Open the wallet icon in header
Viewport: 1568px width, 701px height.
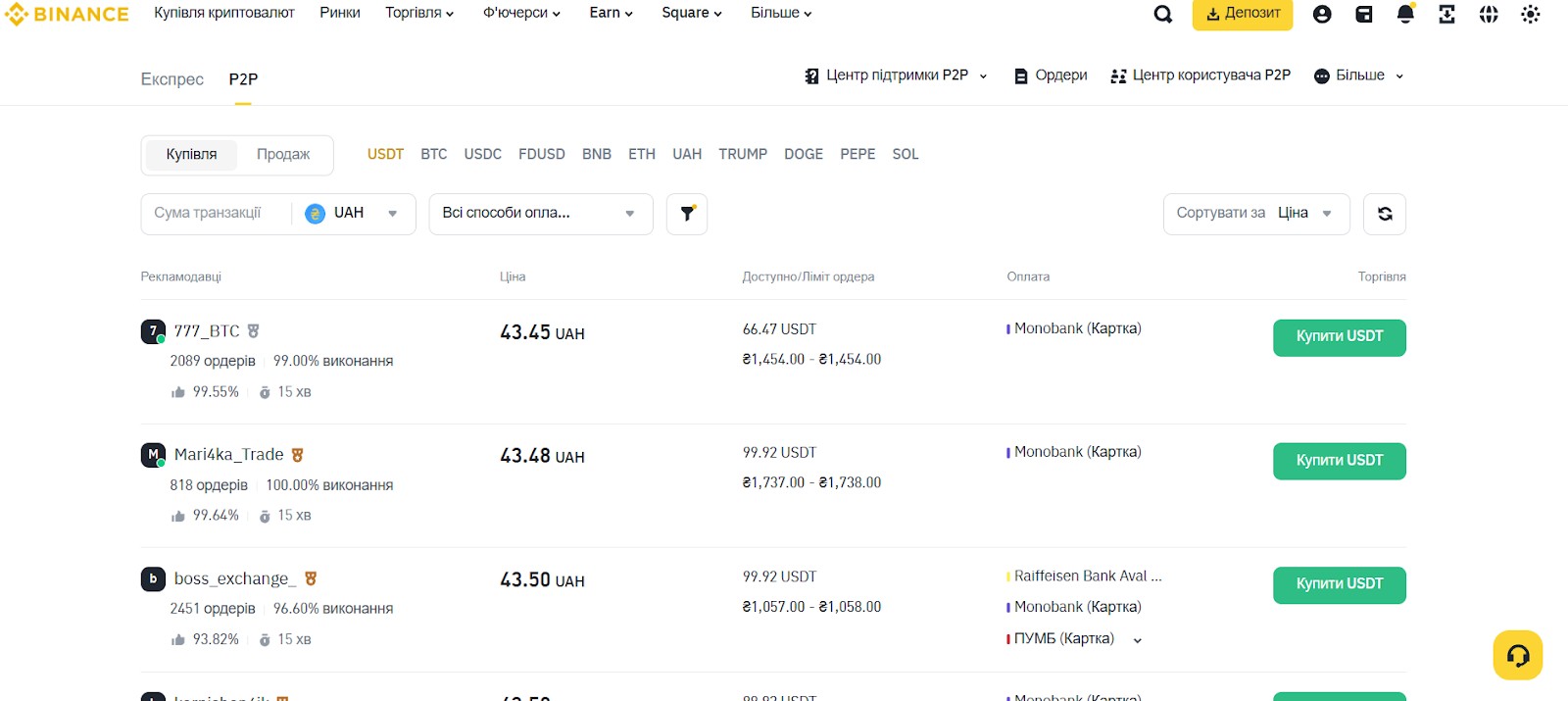click(x=1364, y=14)
